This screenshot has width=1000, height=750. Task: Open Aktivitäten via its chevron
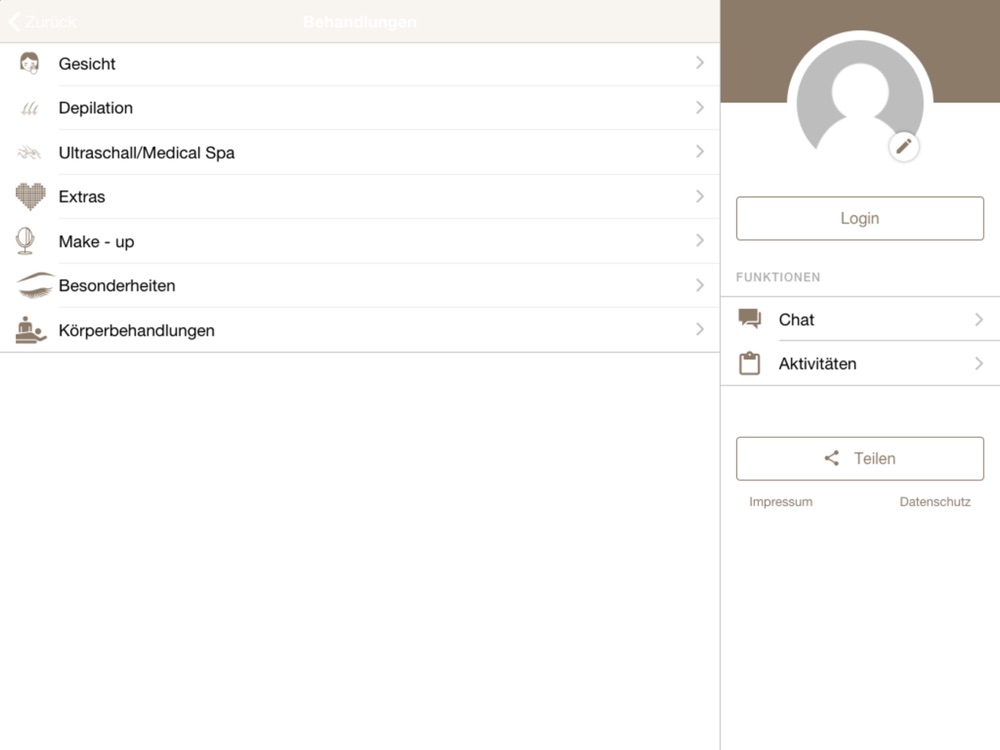(x=979, y=364)
